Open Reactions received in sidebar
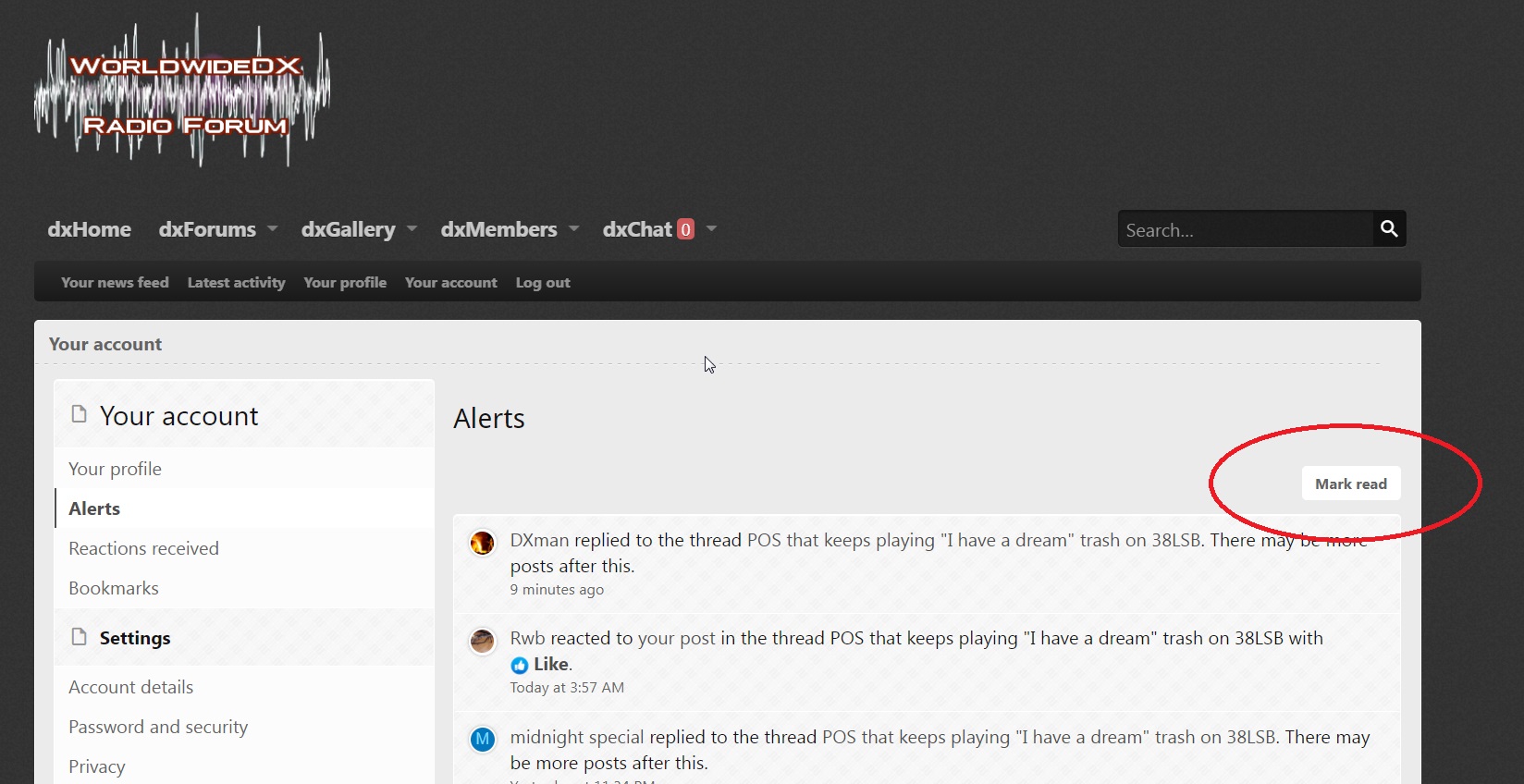This screenshot has width=1524, height=784. 143,548
